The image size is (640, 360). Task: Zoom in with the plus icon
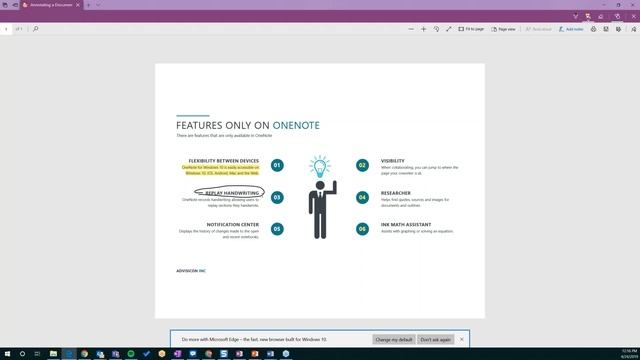point(423,29)
